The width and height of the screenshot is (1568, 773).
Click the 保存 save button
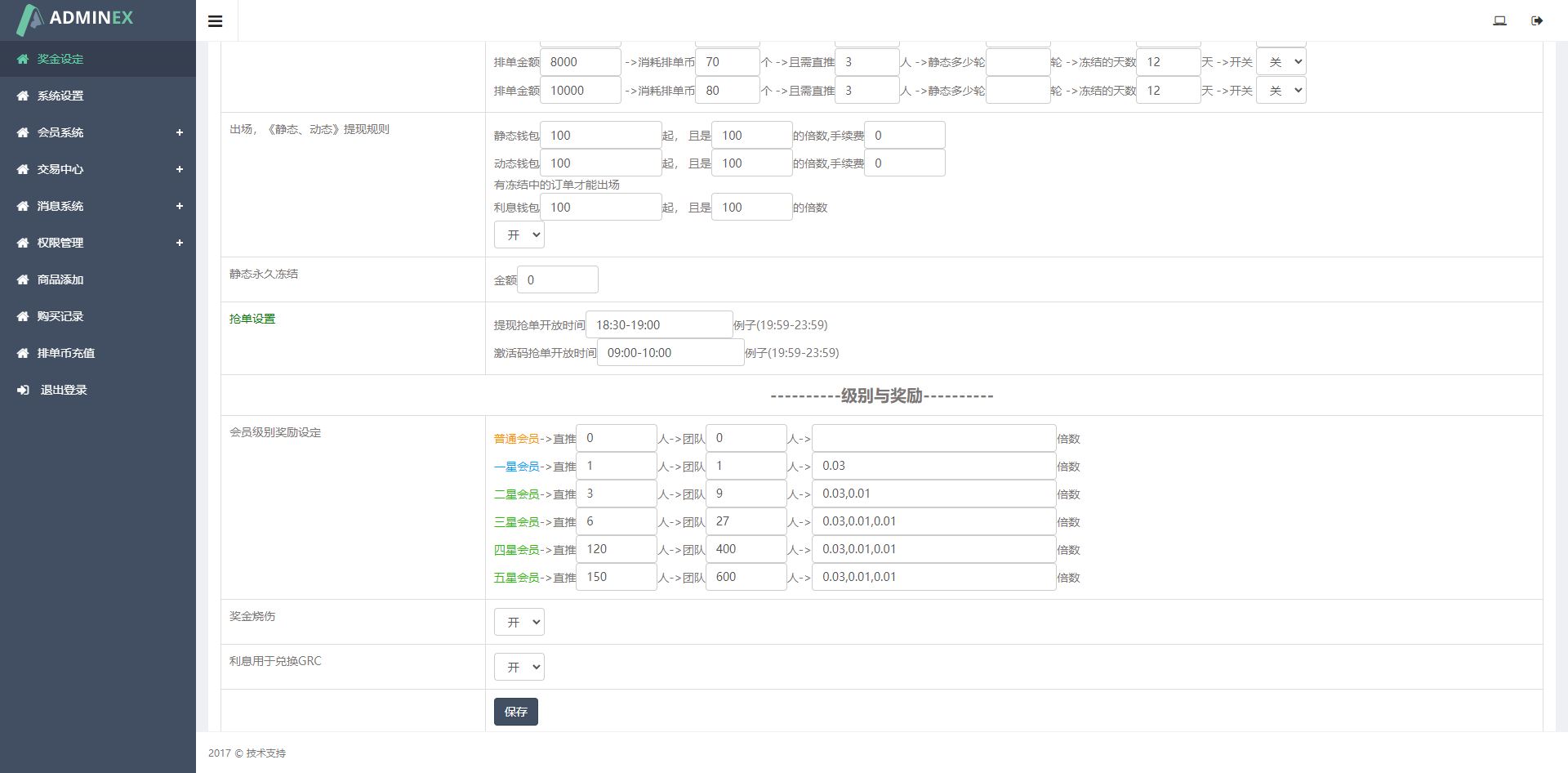516,712
